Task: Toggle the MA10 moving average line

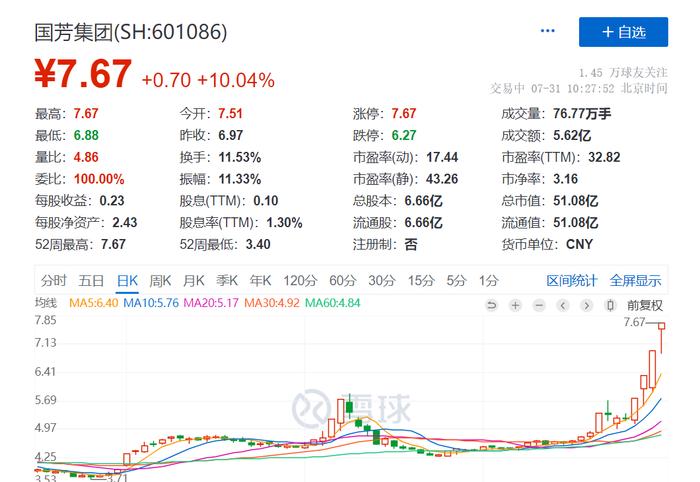Action: [x=153, y=304]
